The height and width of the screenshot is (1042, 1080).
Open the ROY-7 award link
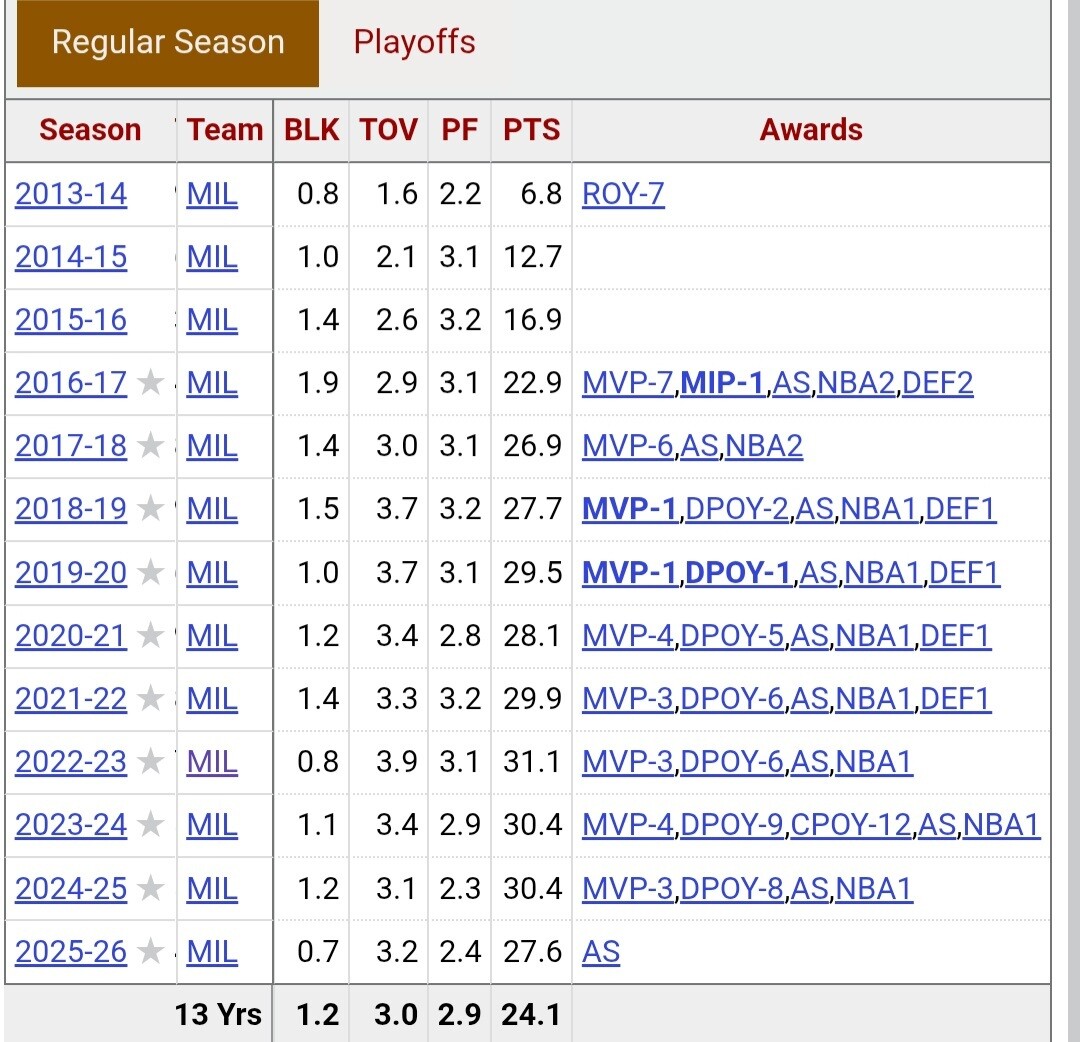623,194
